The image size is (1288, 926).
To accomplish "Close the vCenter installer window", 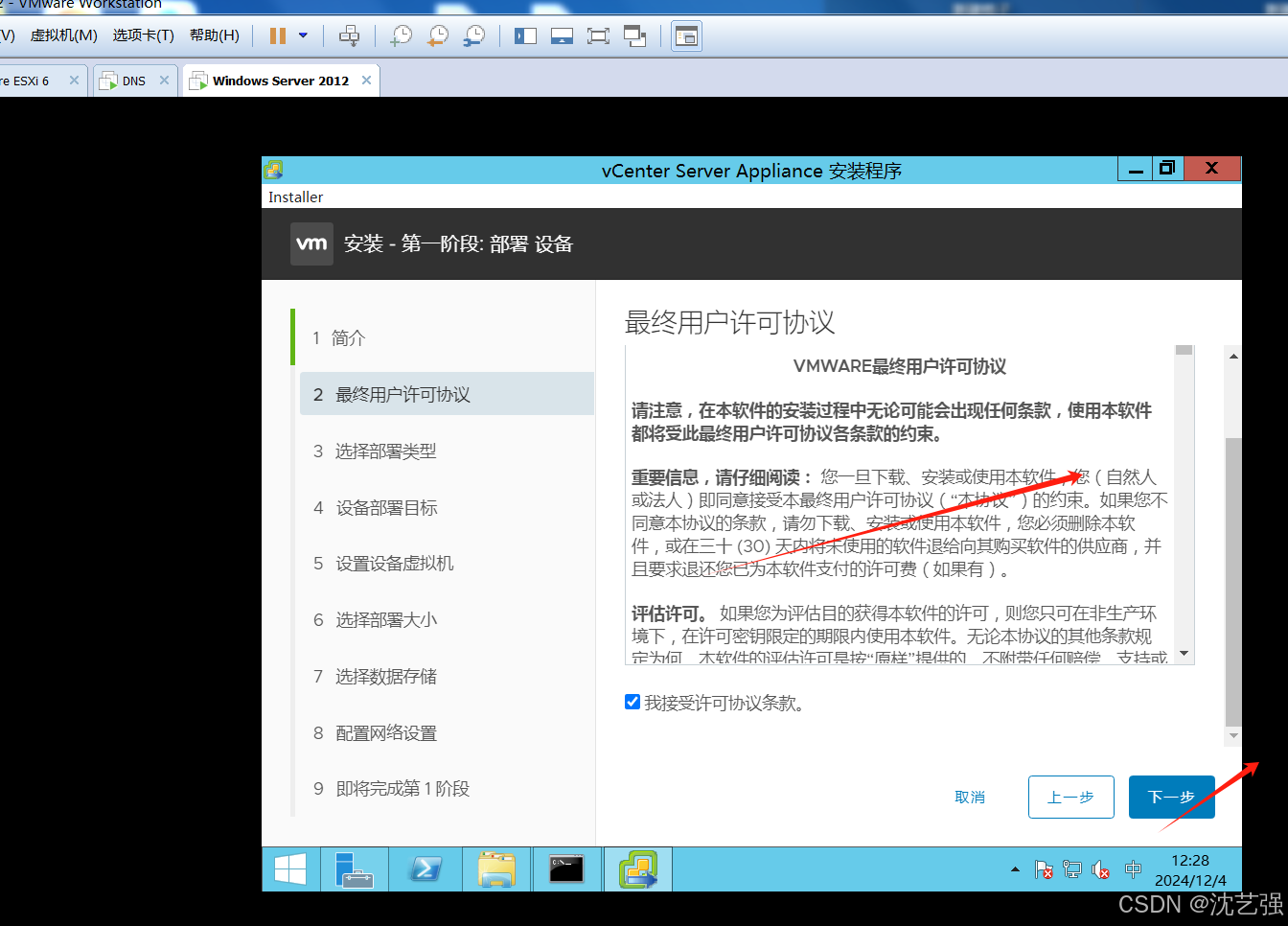I will tap(1212, 169).
